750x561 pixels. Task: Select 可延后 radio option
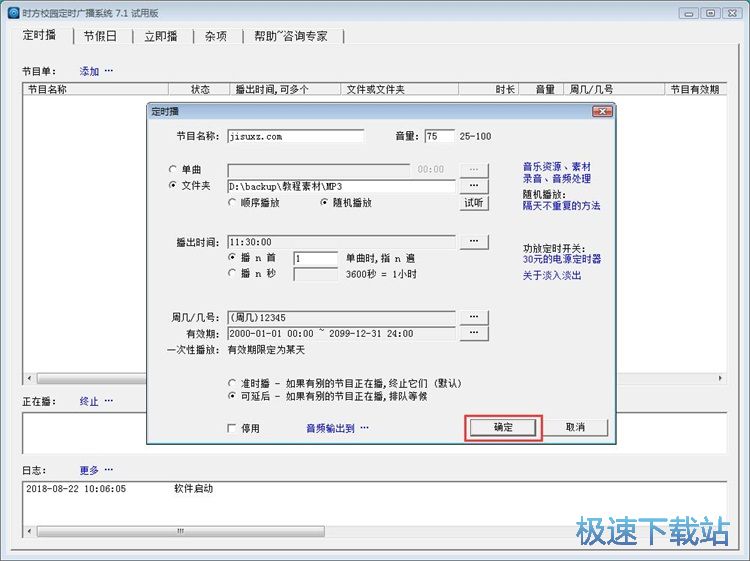(232, 396)
